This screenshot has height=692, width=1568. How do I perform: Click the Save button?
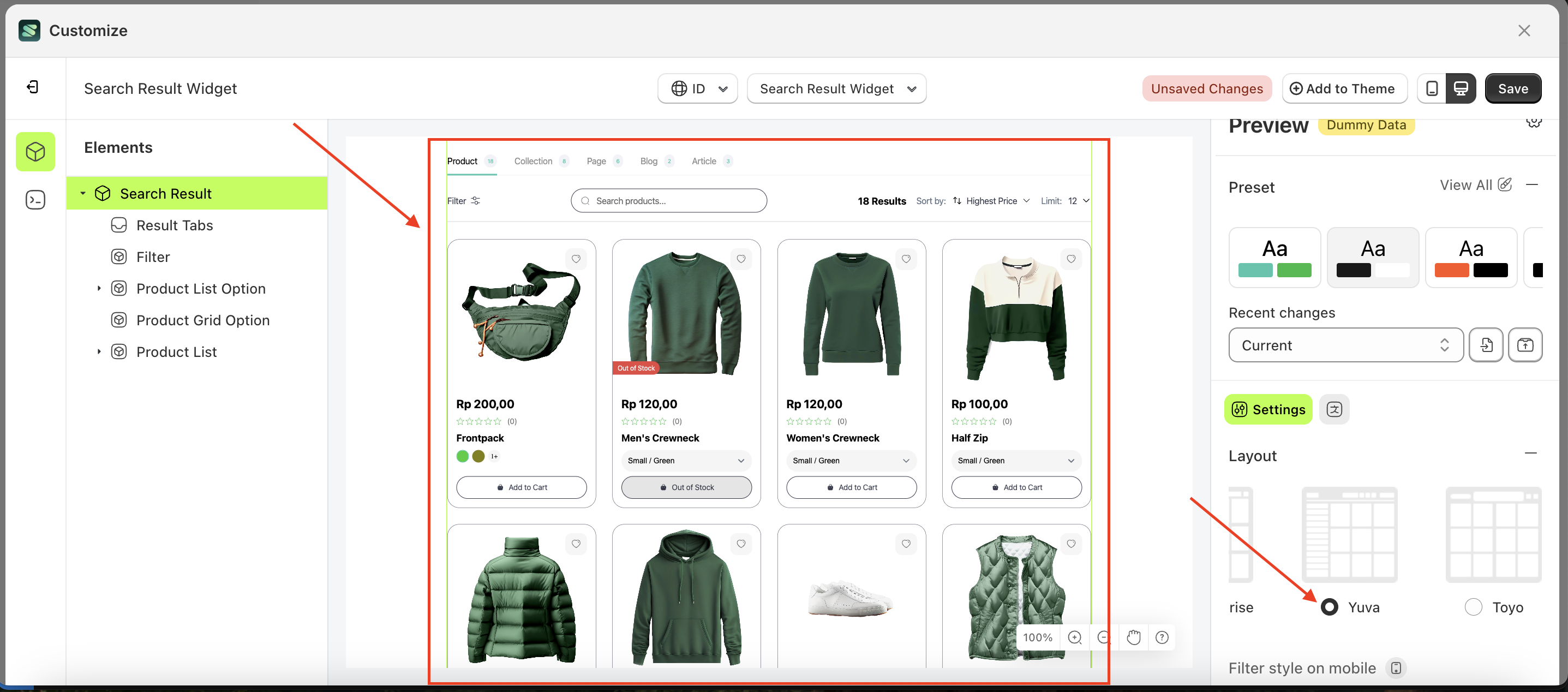[1512, 89]
